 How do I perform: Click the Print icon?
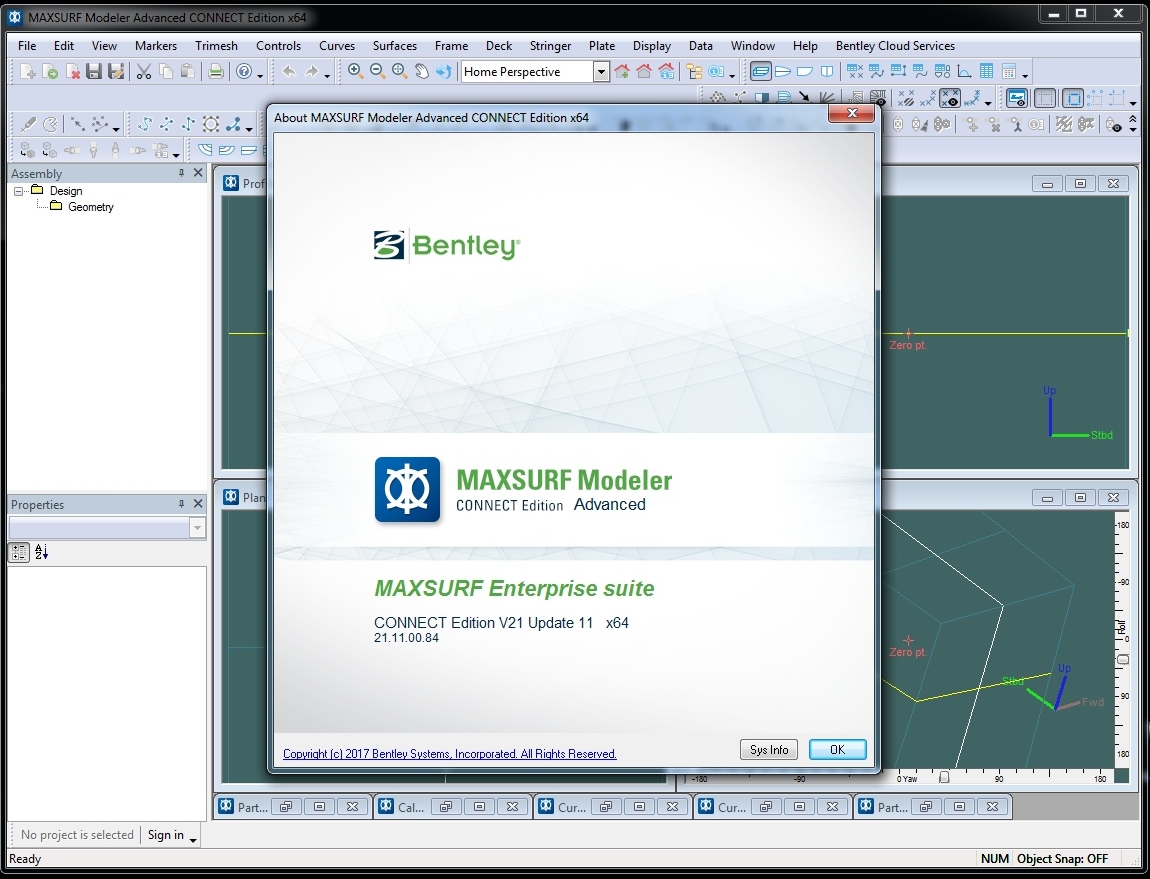pos(216,71)
